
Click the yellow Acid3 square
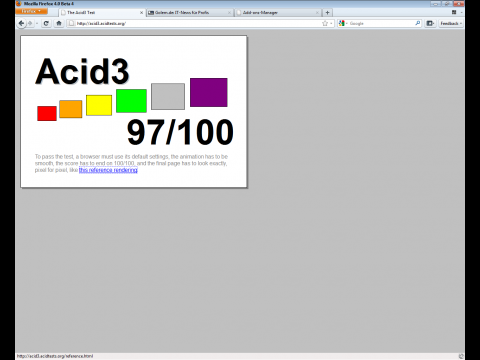(99, 105)
